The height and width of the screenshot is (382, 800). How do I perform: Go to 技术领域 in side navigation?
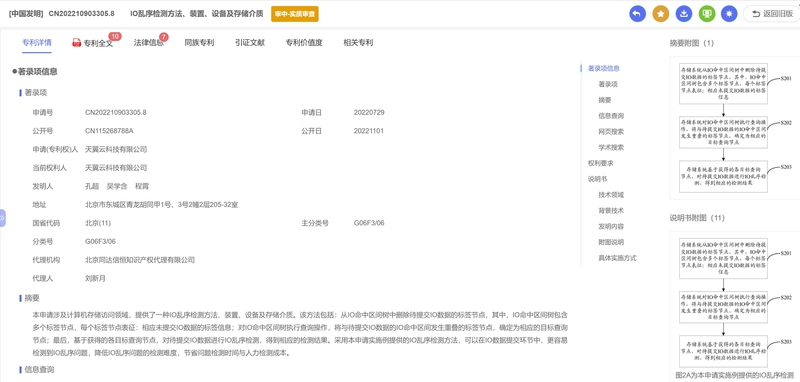611,195
